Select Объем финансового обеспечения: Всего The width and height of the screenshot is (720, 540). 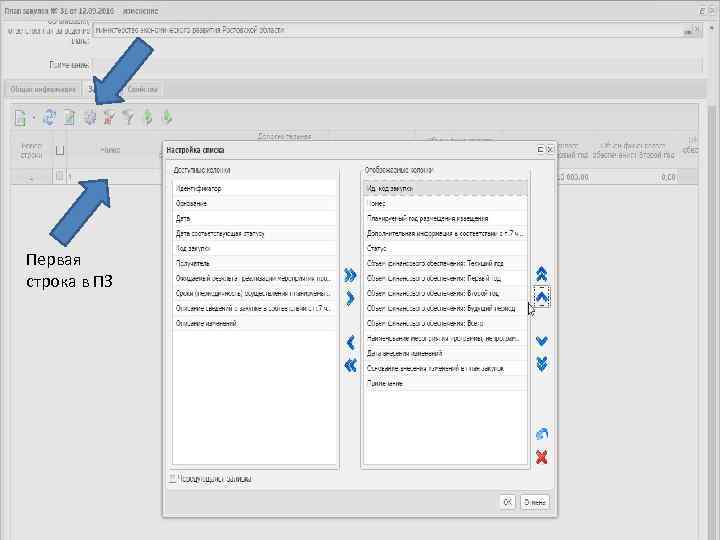click(445, 323)
